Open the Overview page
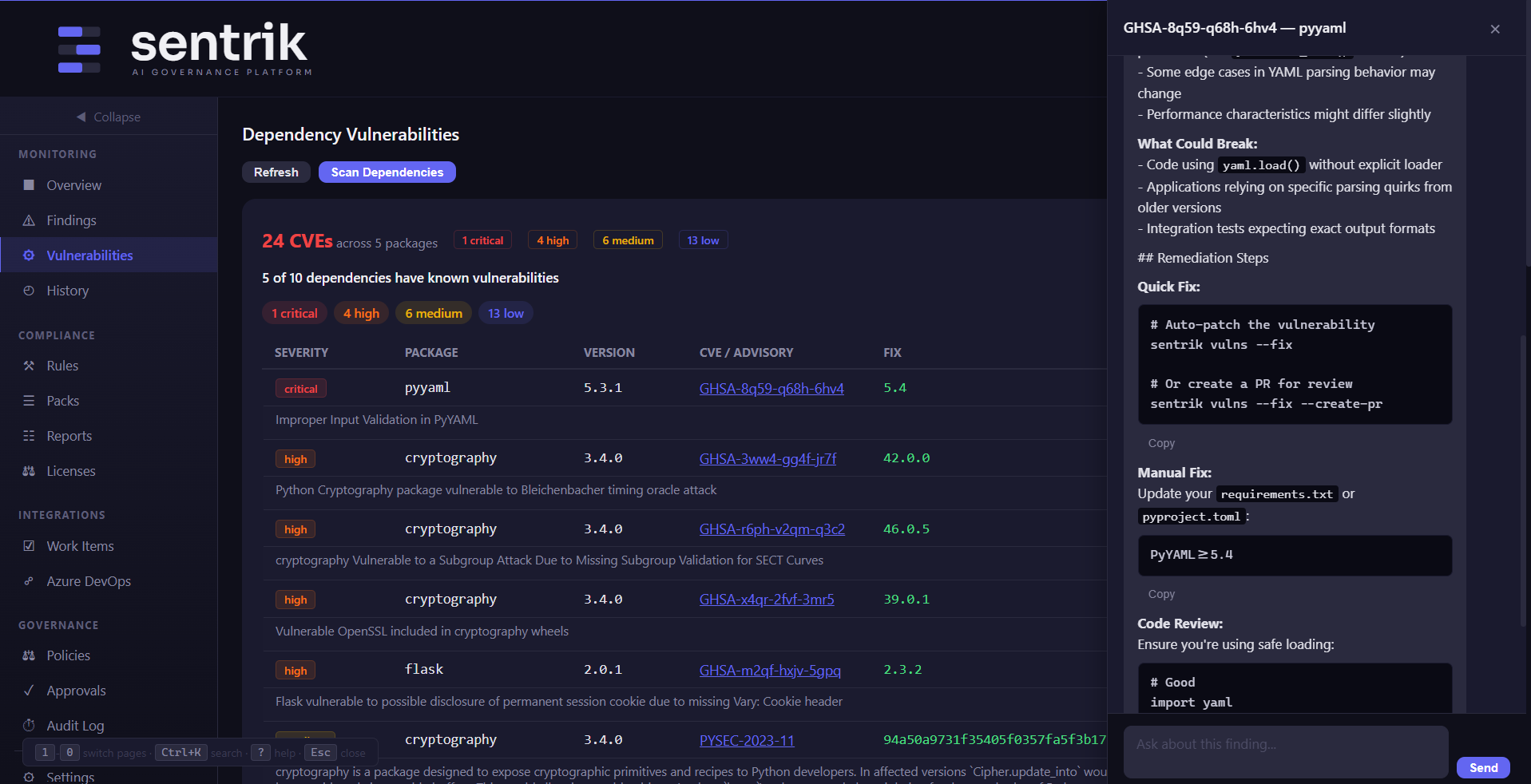 point(109,185)
